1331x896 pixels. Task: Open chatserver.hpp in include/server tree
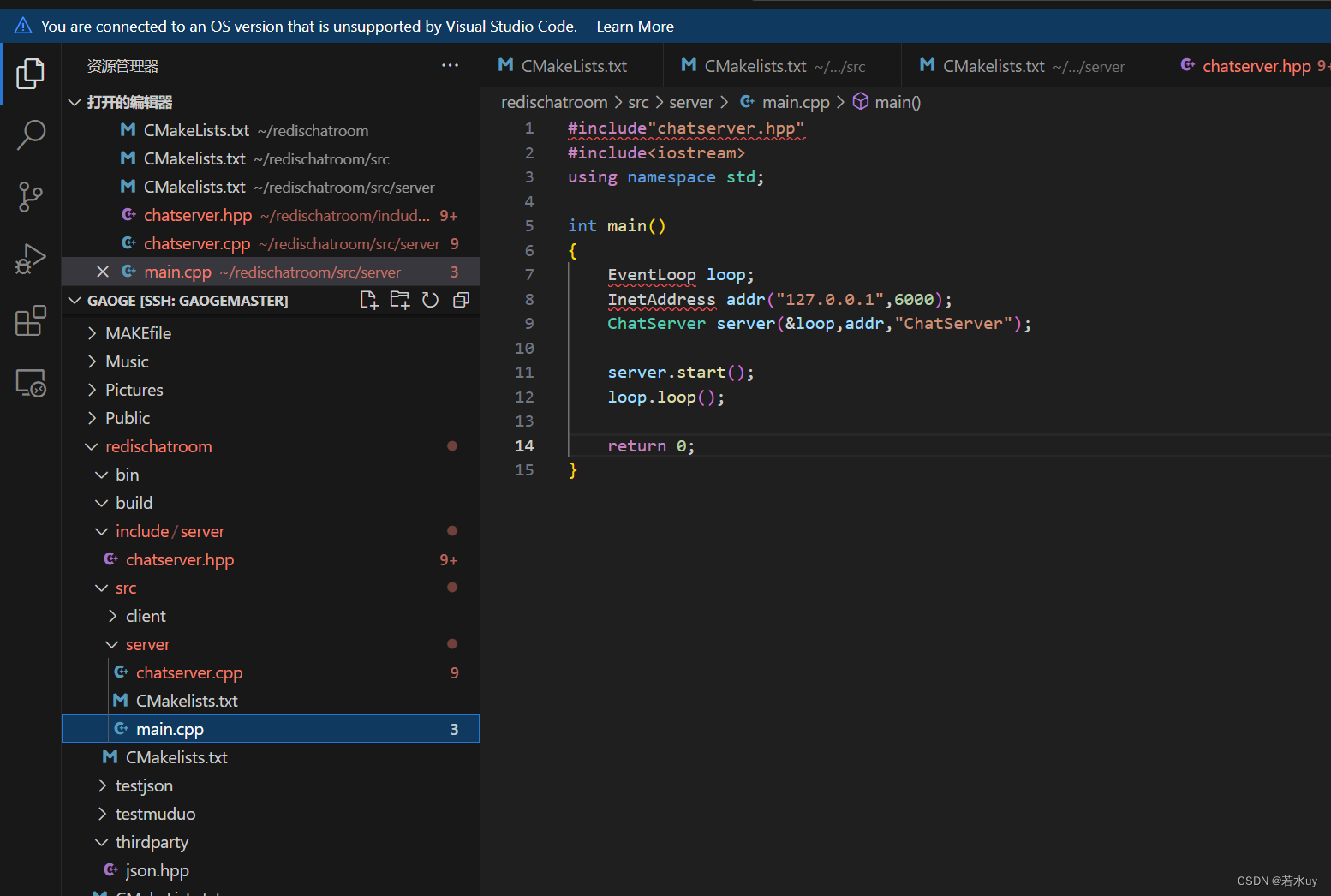click(x=271, y=559)
